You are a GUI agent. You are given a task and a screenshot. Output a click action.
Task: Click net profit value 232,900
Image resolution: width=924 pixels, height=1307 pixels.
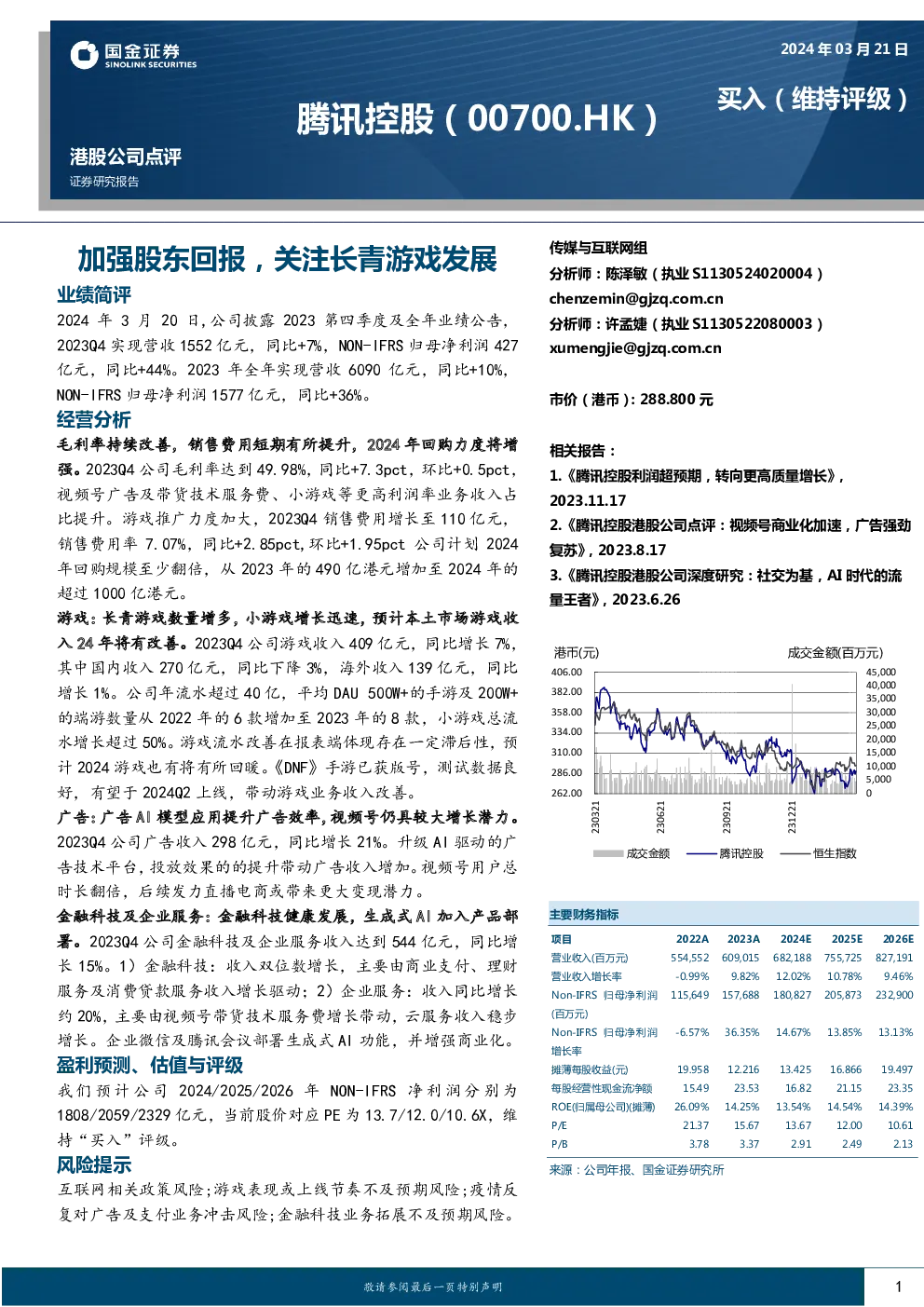[894, 995]
